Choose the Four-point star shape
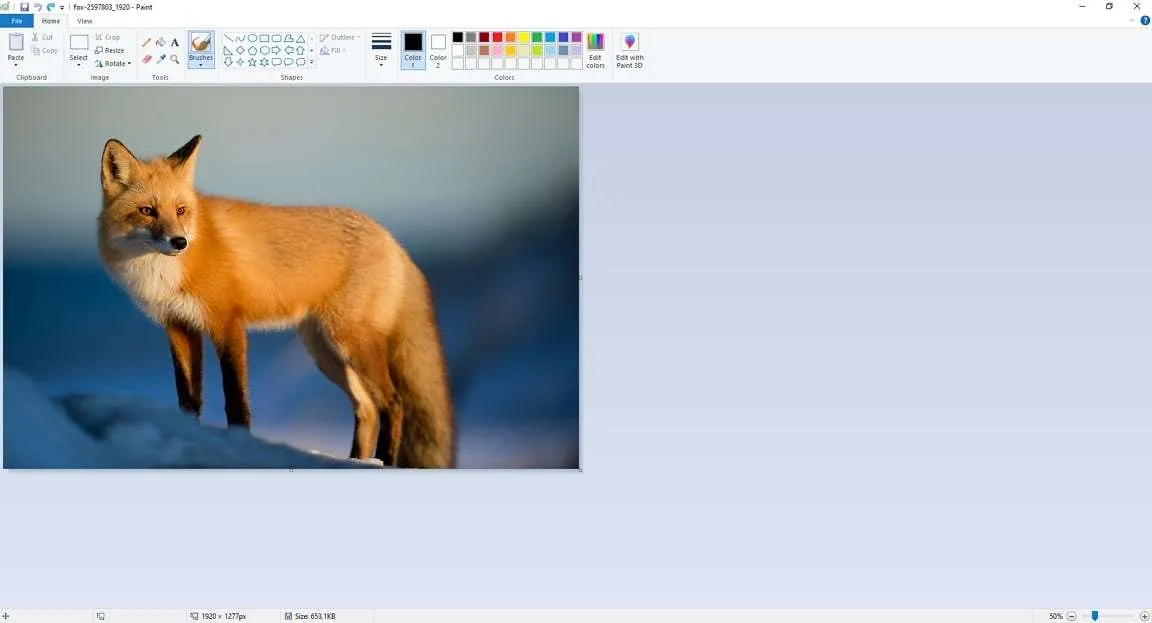This screenshot has height=623, width=1152. (240, 62)
